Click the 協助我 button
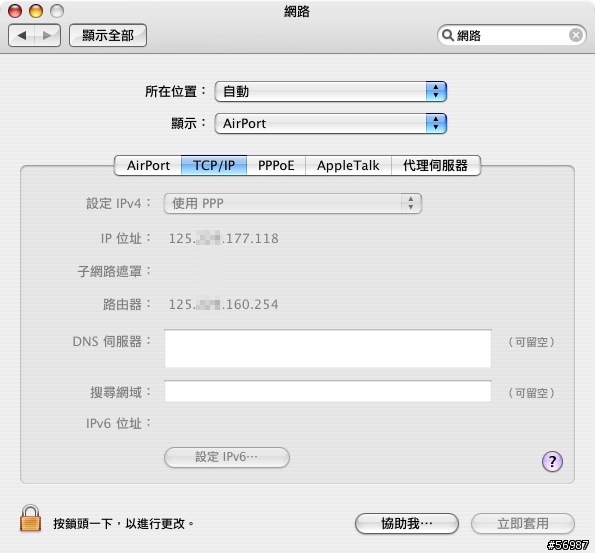Screen dimensions: 595x553 click(407, 524)
